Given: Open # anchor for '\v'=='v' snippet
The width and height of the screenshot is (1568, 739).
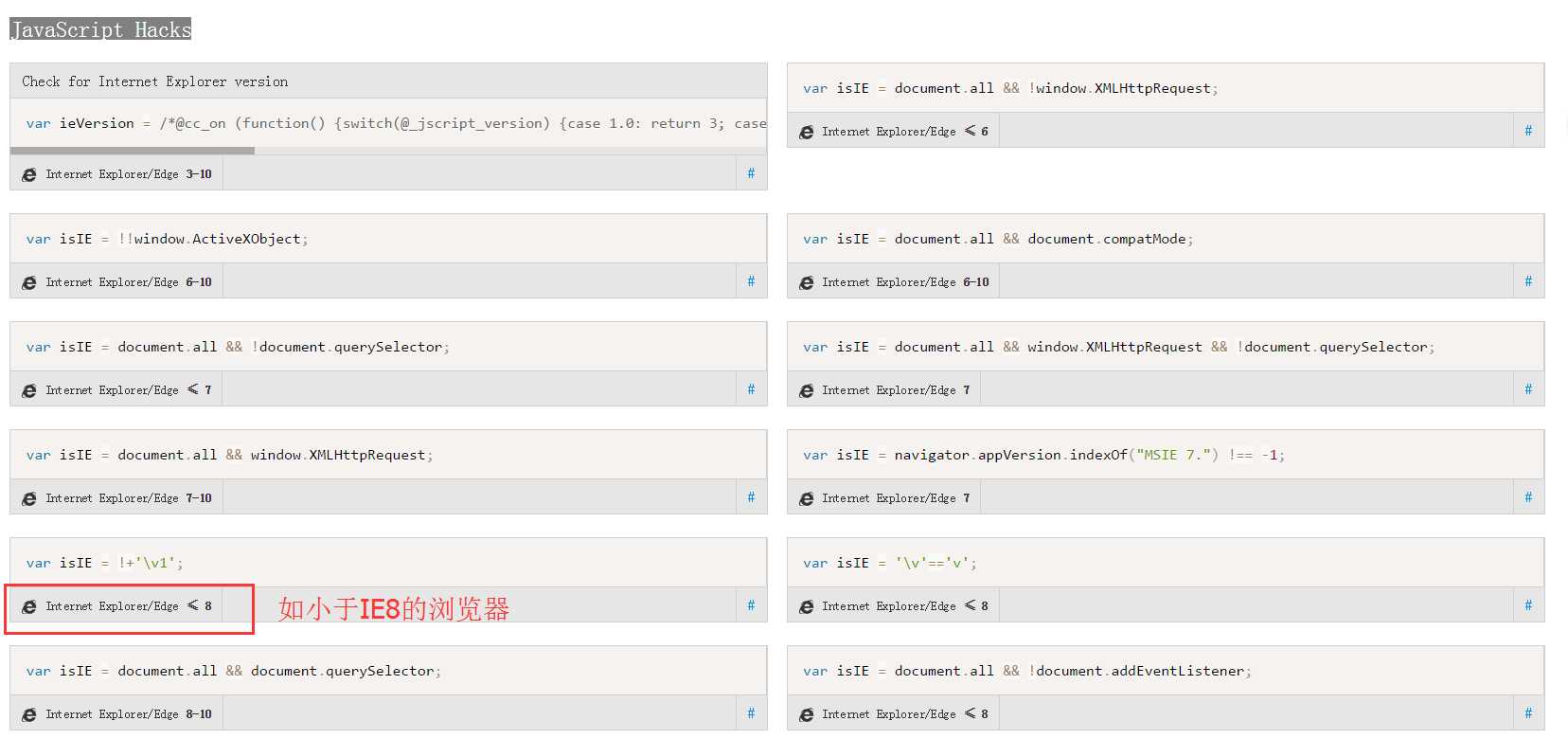Looking at the screenshot, I should (1528, 605).
